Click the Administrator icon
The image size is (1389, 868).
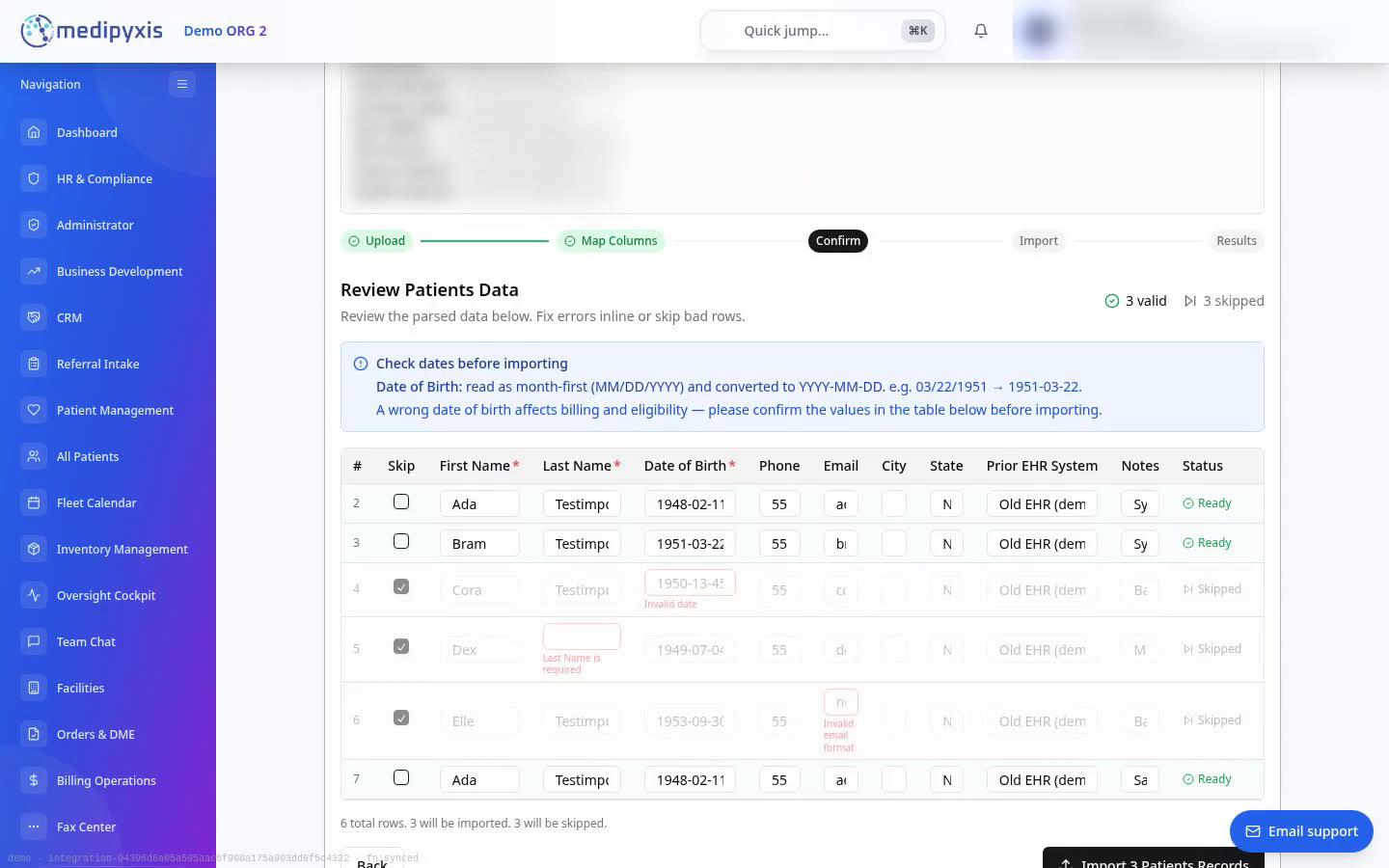coord(34,225)
